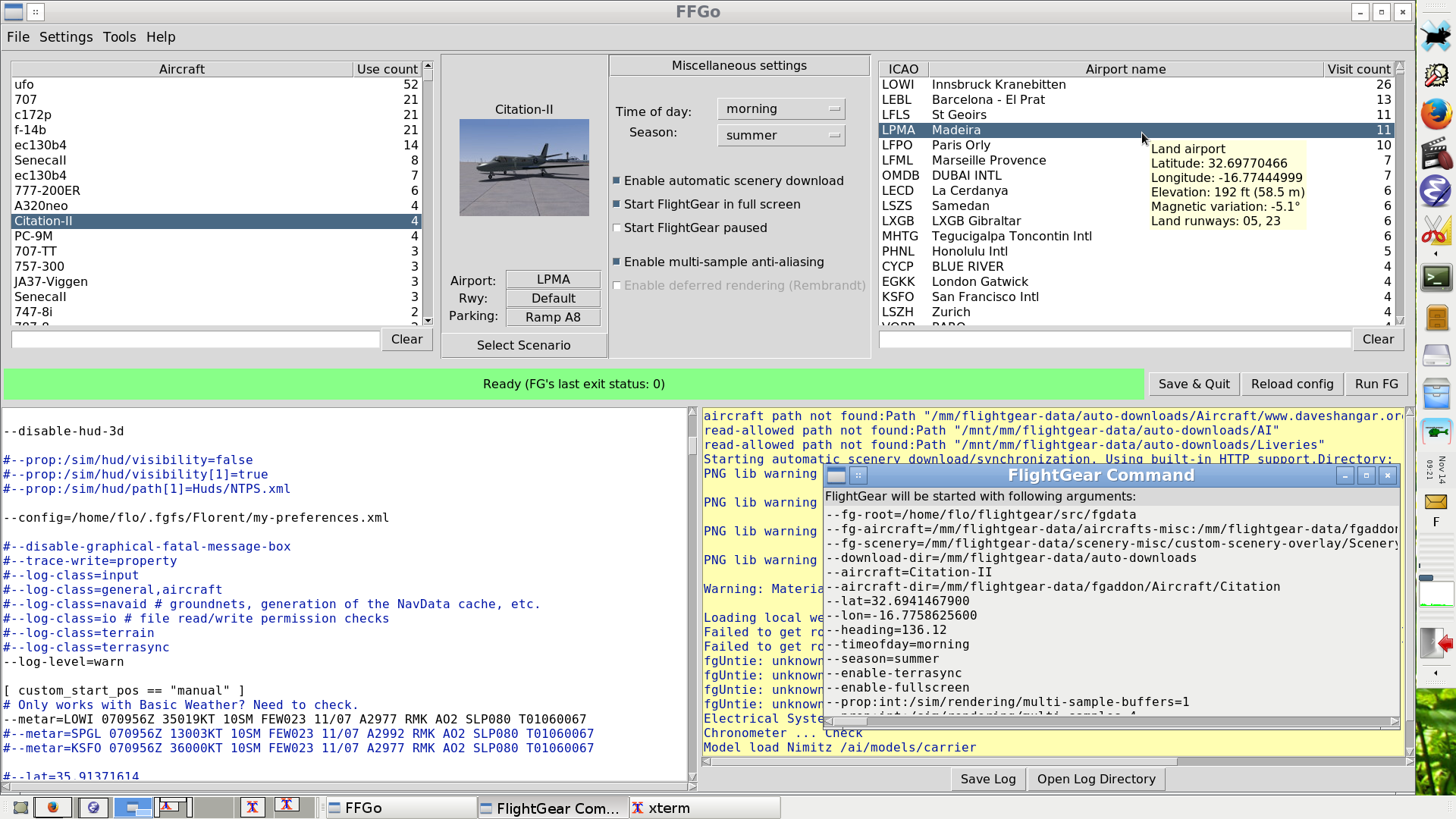This screenshot has width=1456, height=819.
Task: Click the Ramp A8 parking button
Action: coord(554,317)
